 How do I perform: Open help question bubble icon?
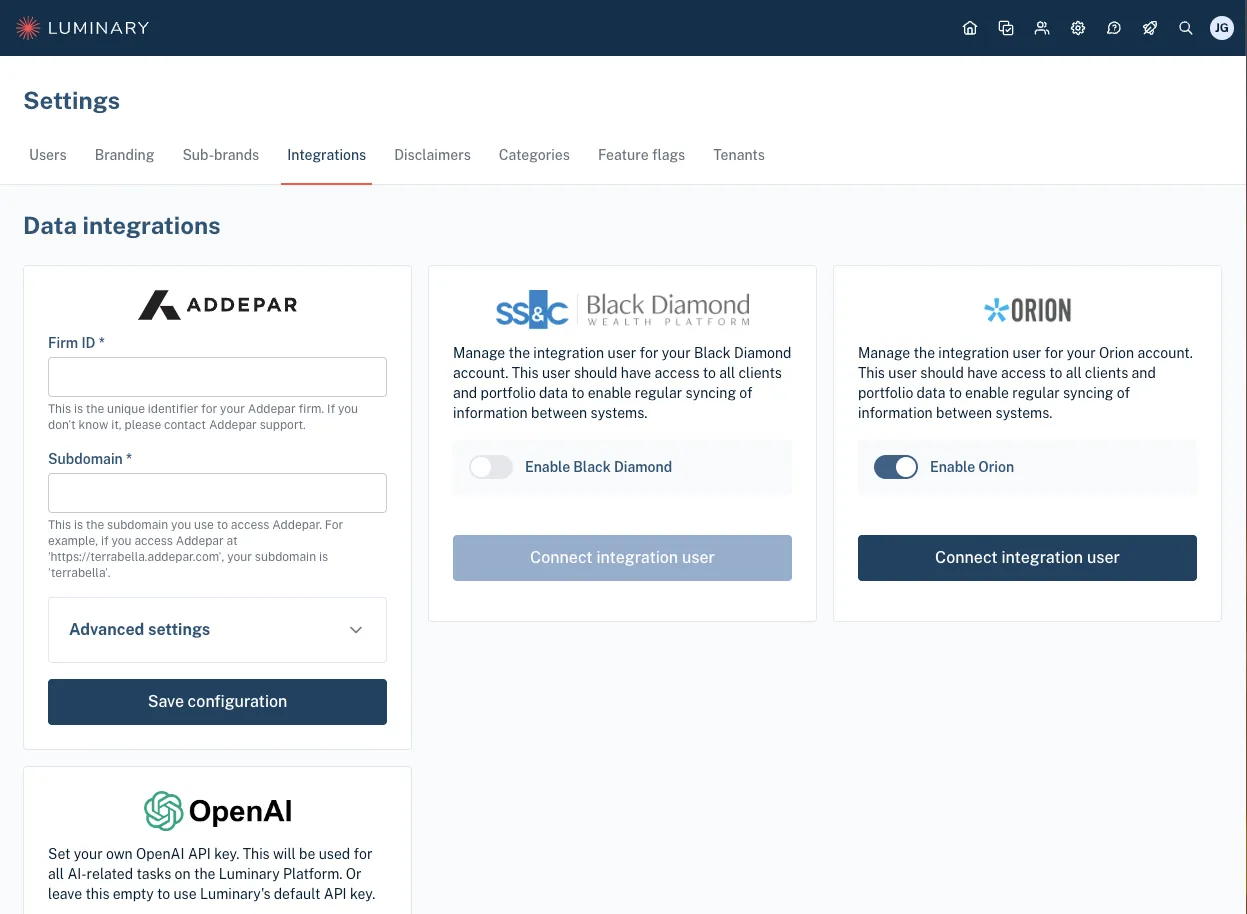point(1114,28)
